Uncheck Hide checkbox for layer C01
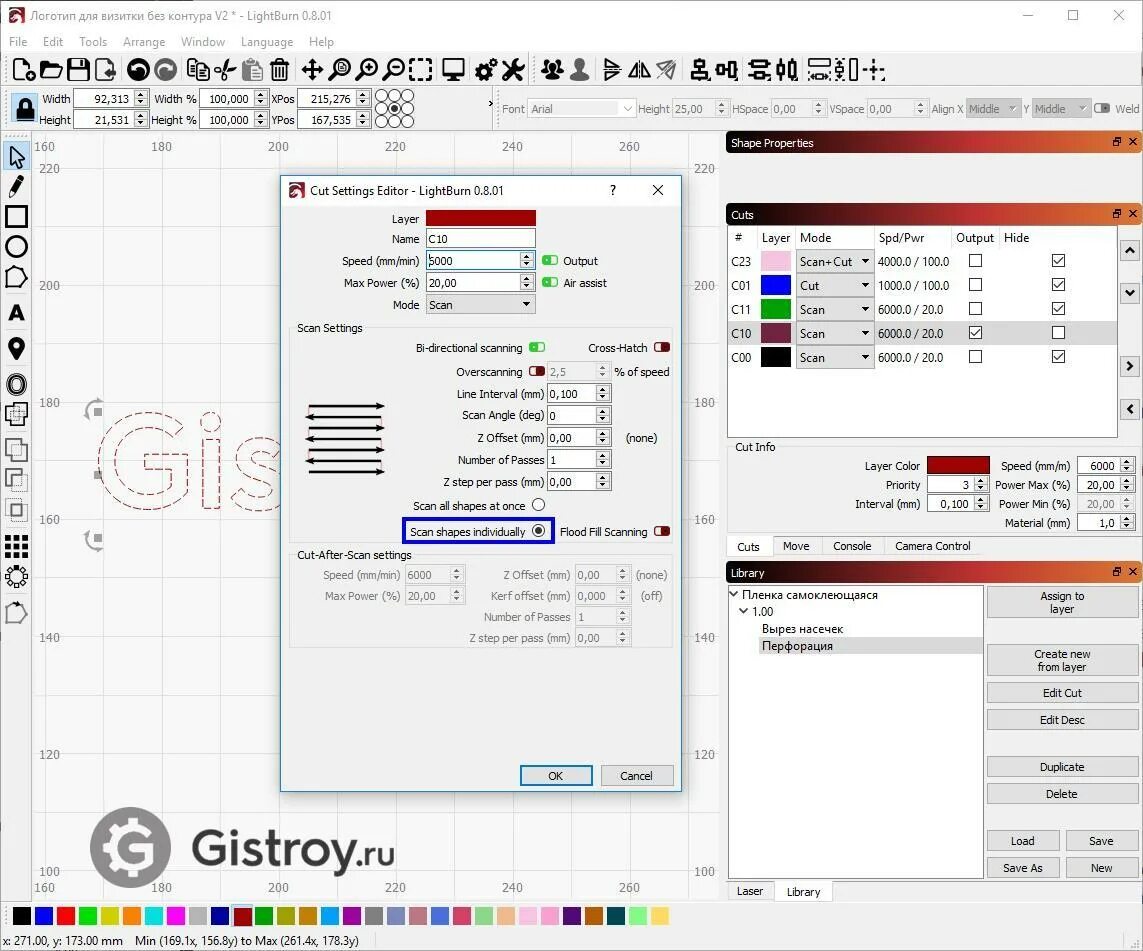 coord(1058,284)
